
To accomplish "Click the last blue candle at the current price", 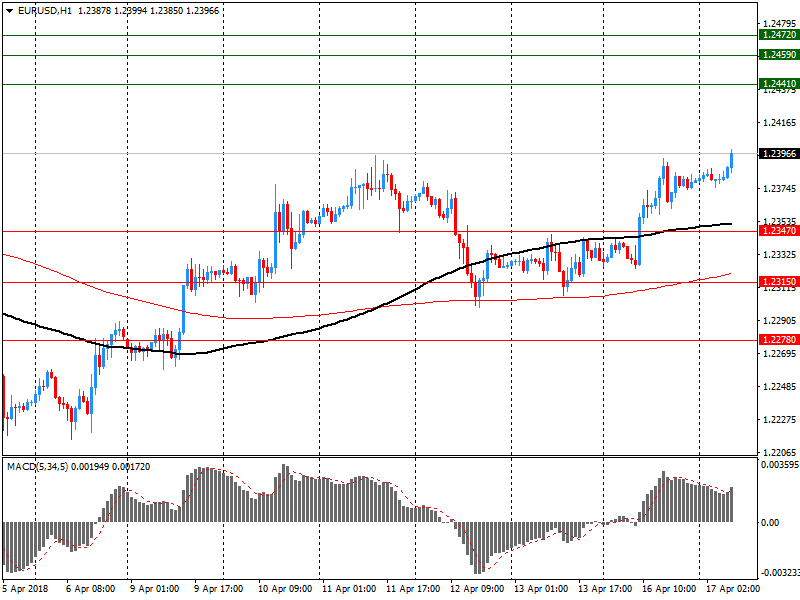I will [732, 161].
